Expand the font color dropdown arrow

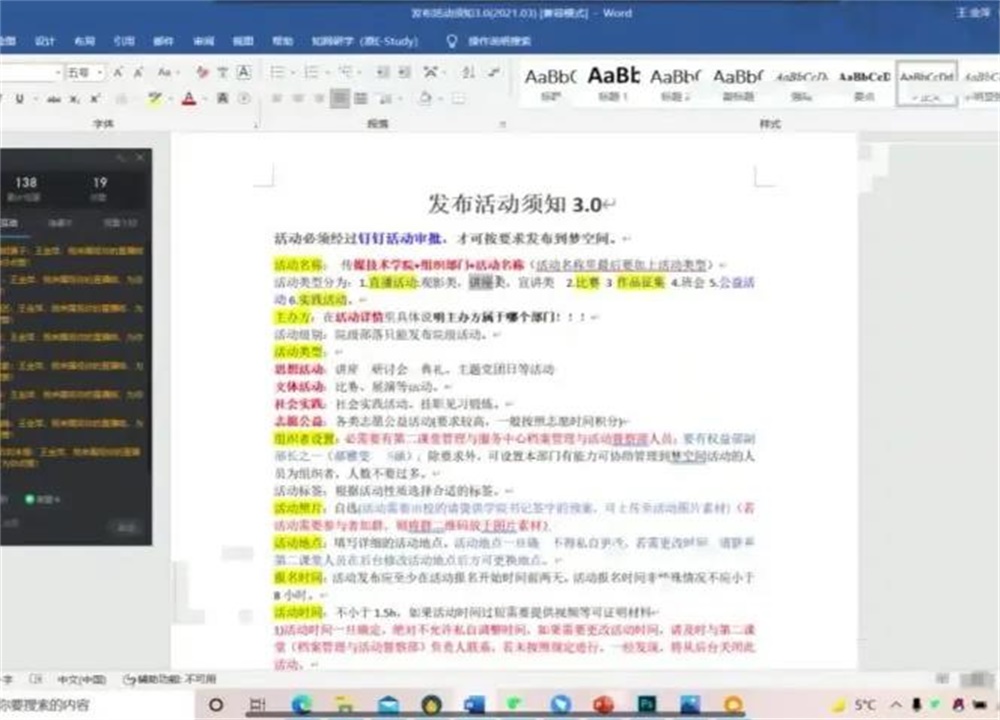point(205,98)
